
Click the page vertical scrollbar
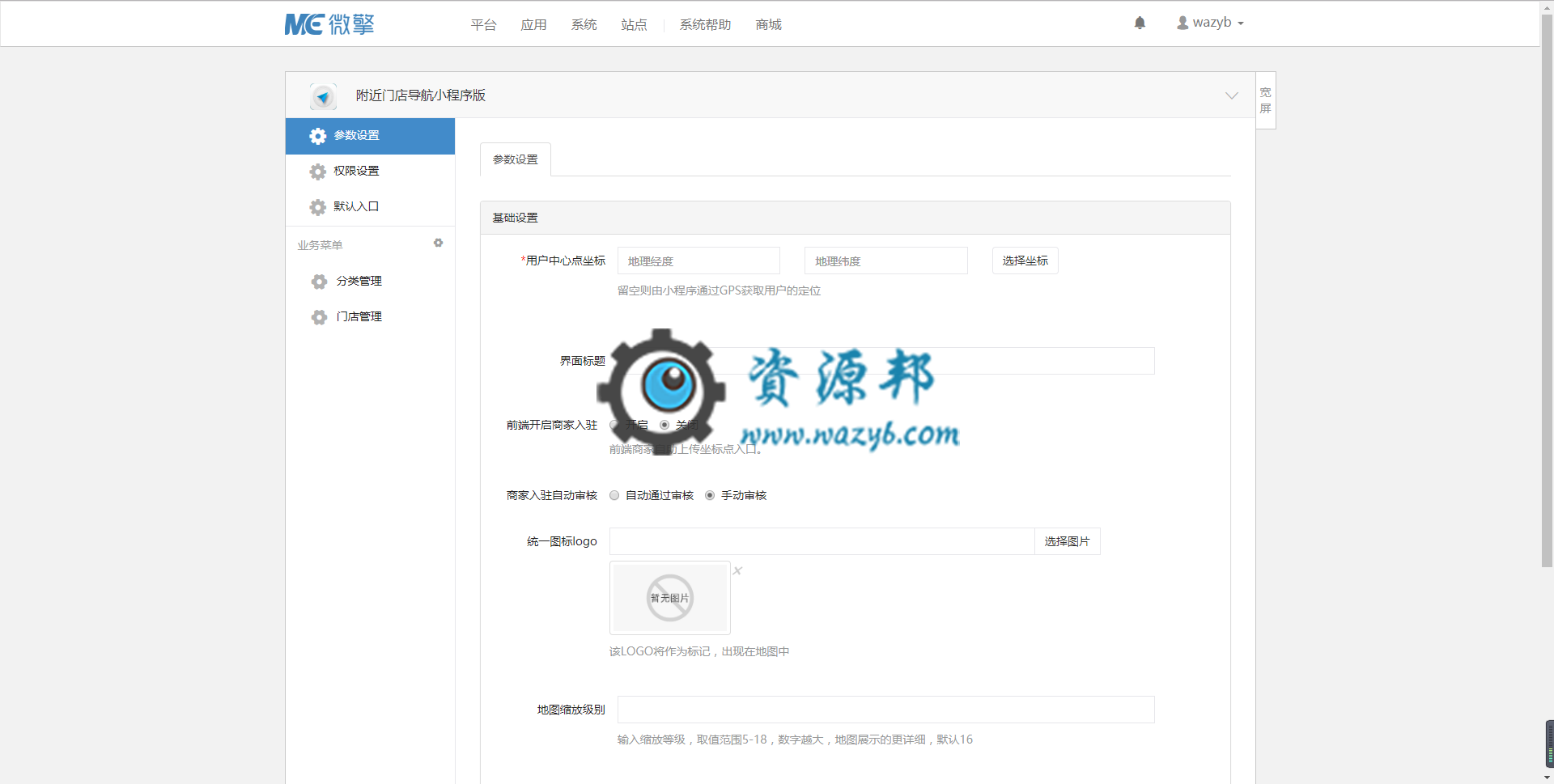pyautogui.click(x=1548, y=290)
